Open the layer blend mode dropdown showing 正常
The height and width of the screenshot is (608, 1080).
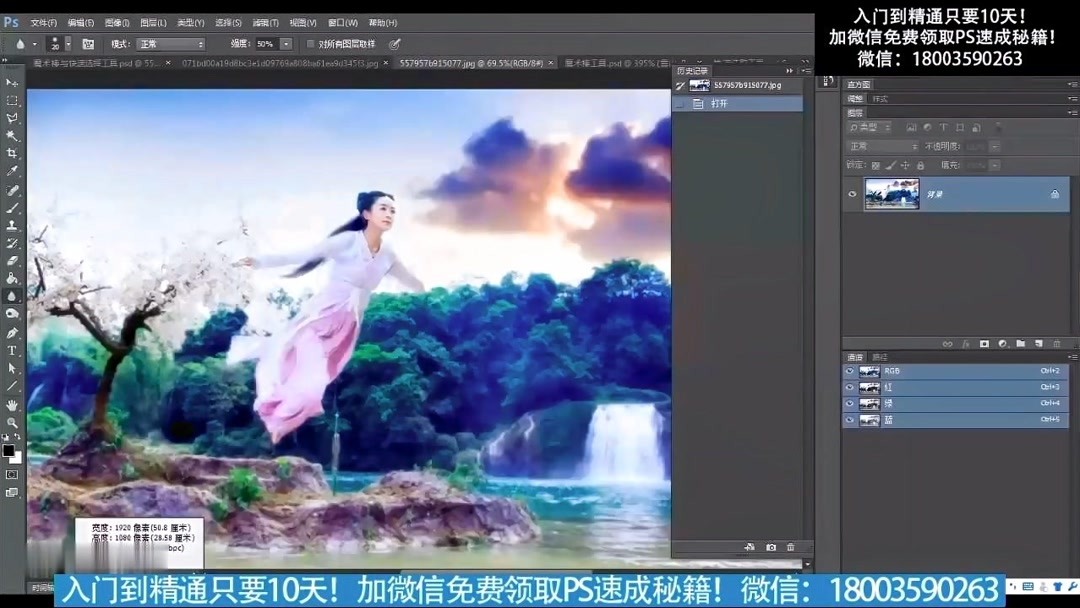click(x=880, y=145)
